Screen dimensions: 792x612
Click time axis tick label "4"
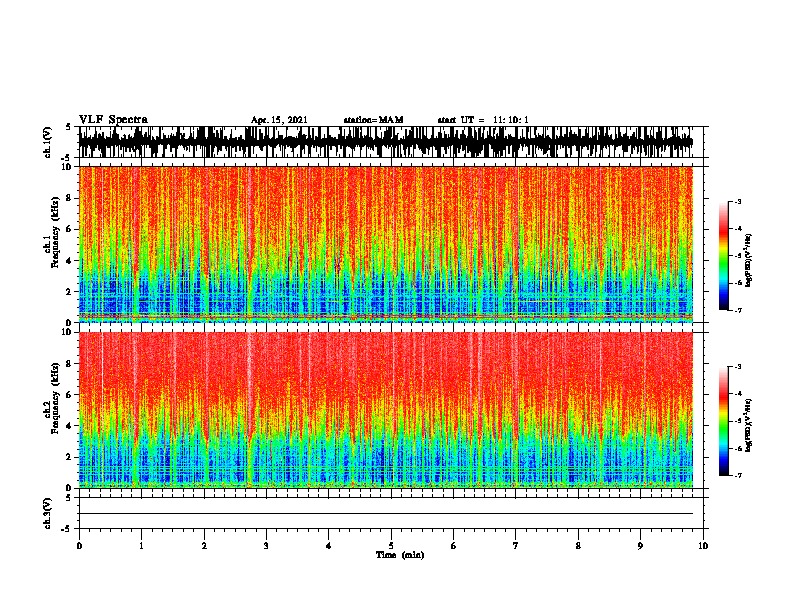pos(329,546)
